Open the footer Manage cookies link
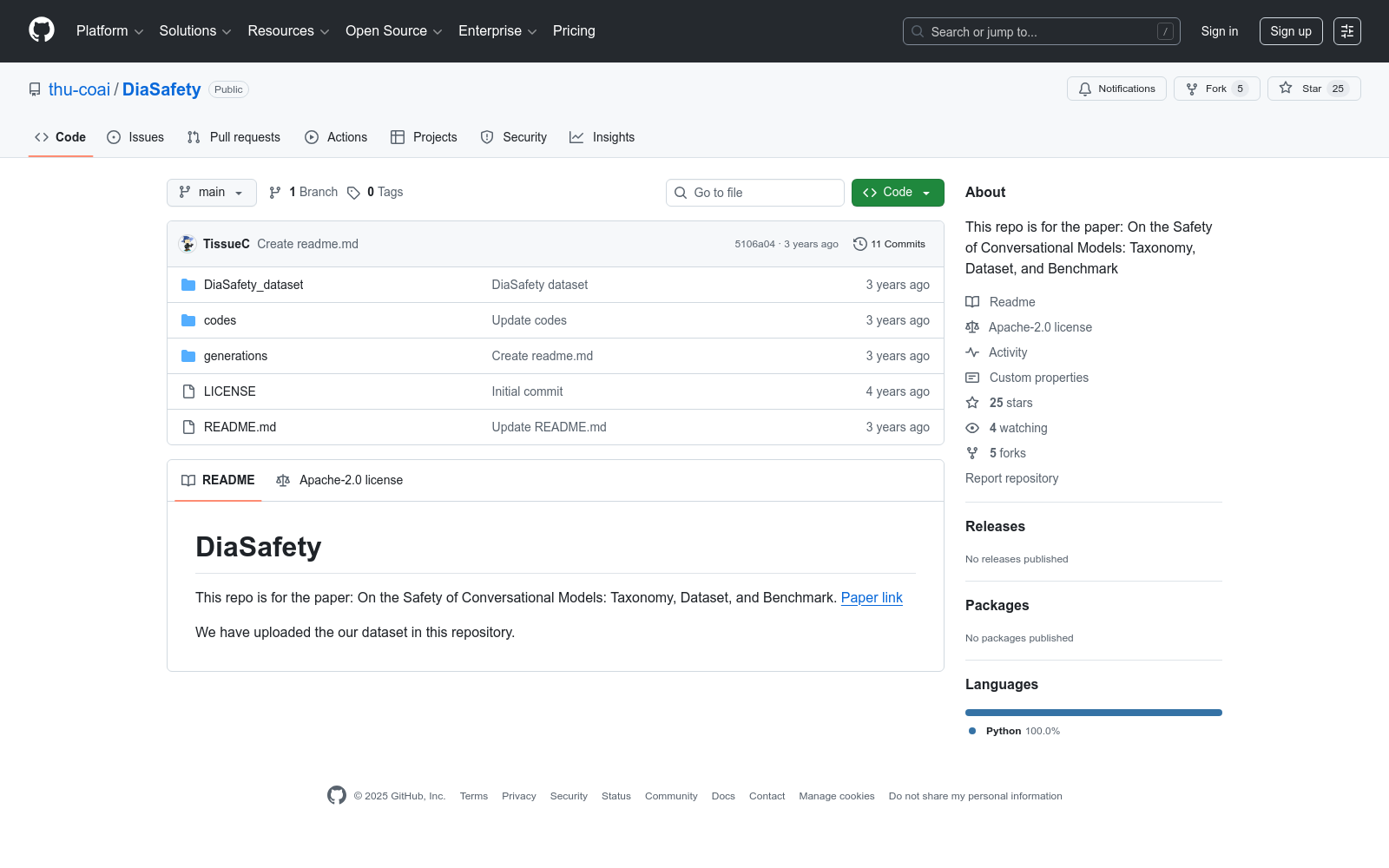1389x868 pixels. tap(837, 796)
